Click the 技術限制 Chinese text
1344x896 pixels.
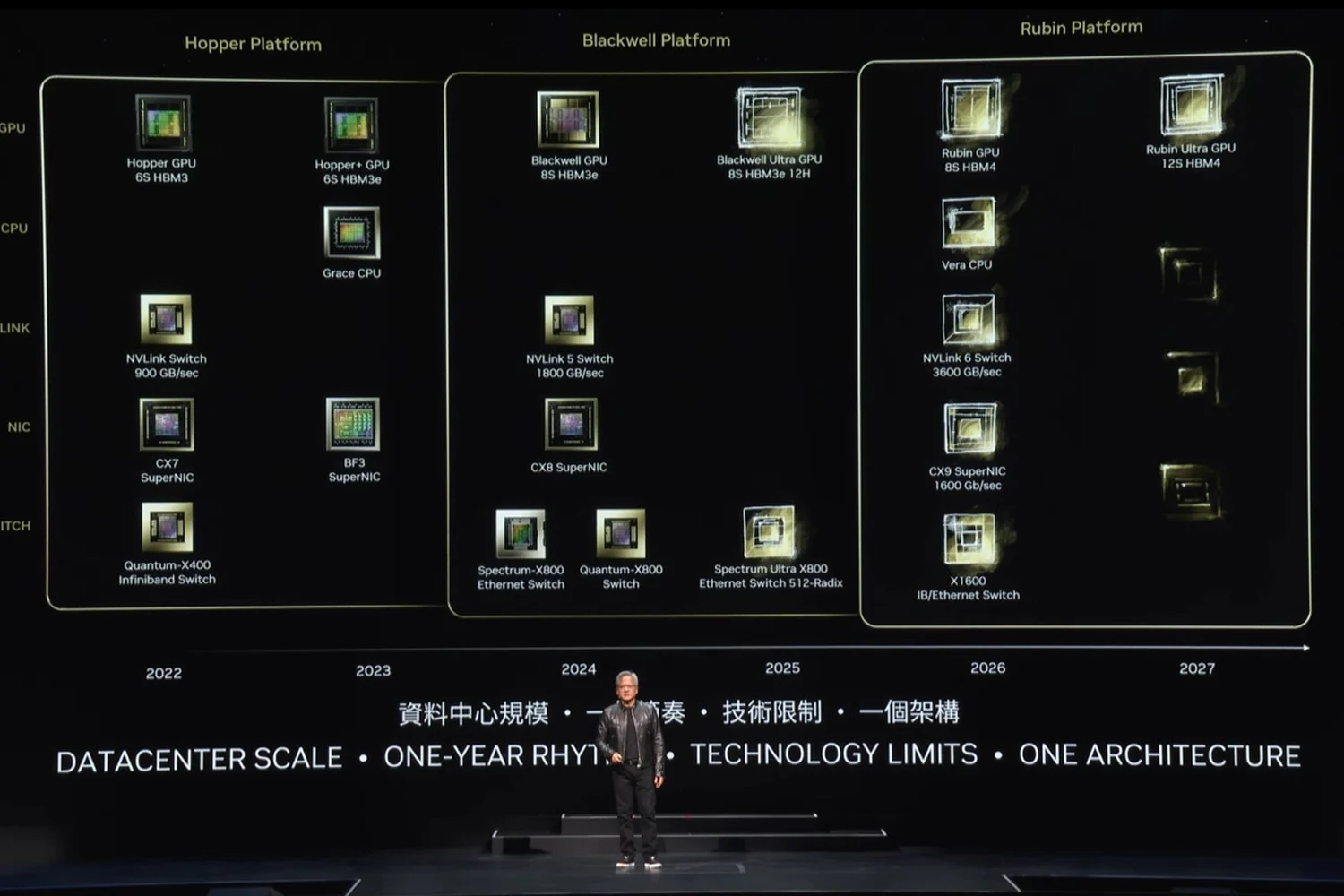[771, 712]
